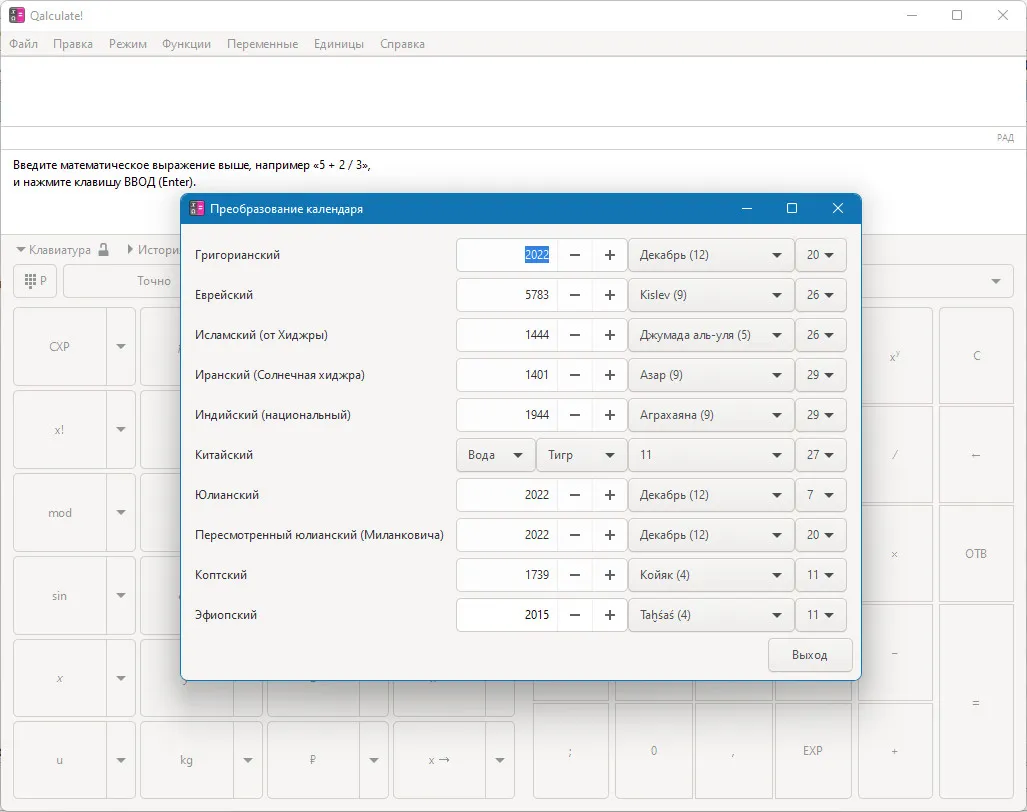Click the equals key on keypad

(976, 702)
